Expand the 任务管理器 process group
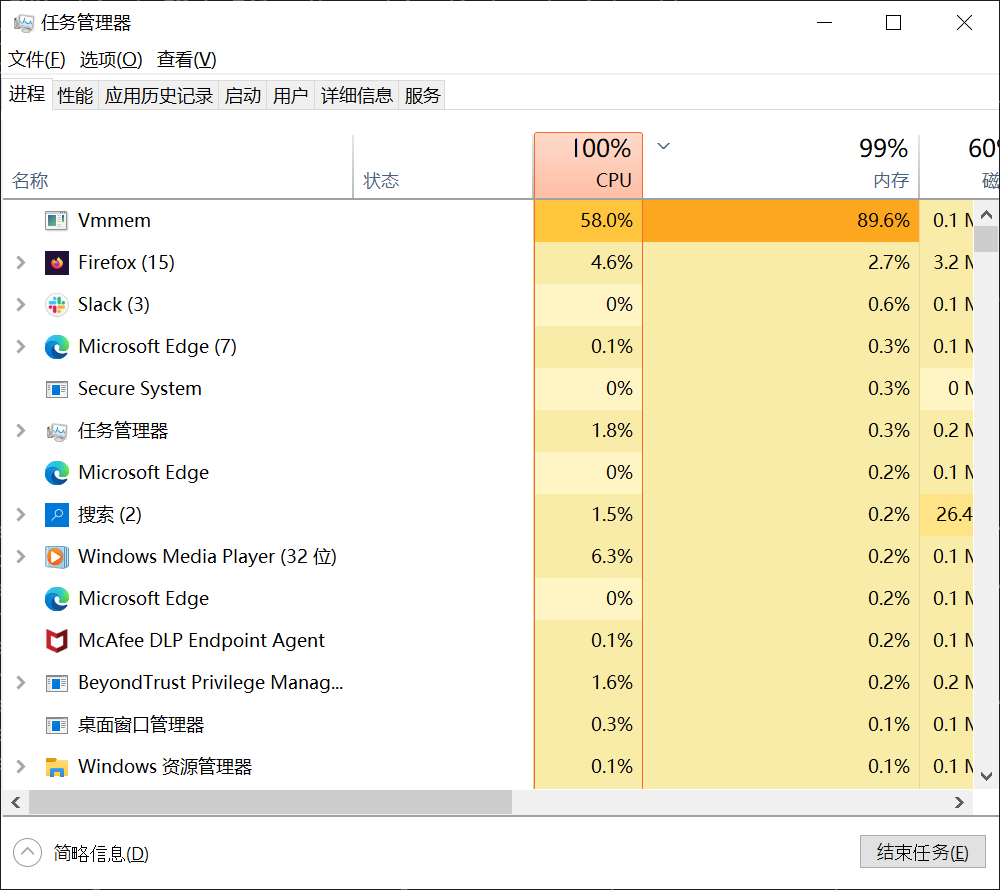This screenshot has height=890, width=1000. click(x=20, y=431)
